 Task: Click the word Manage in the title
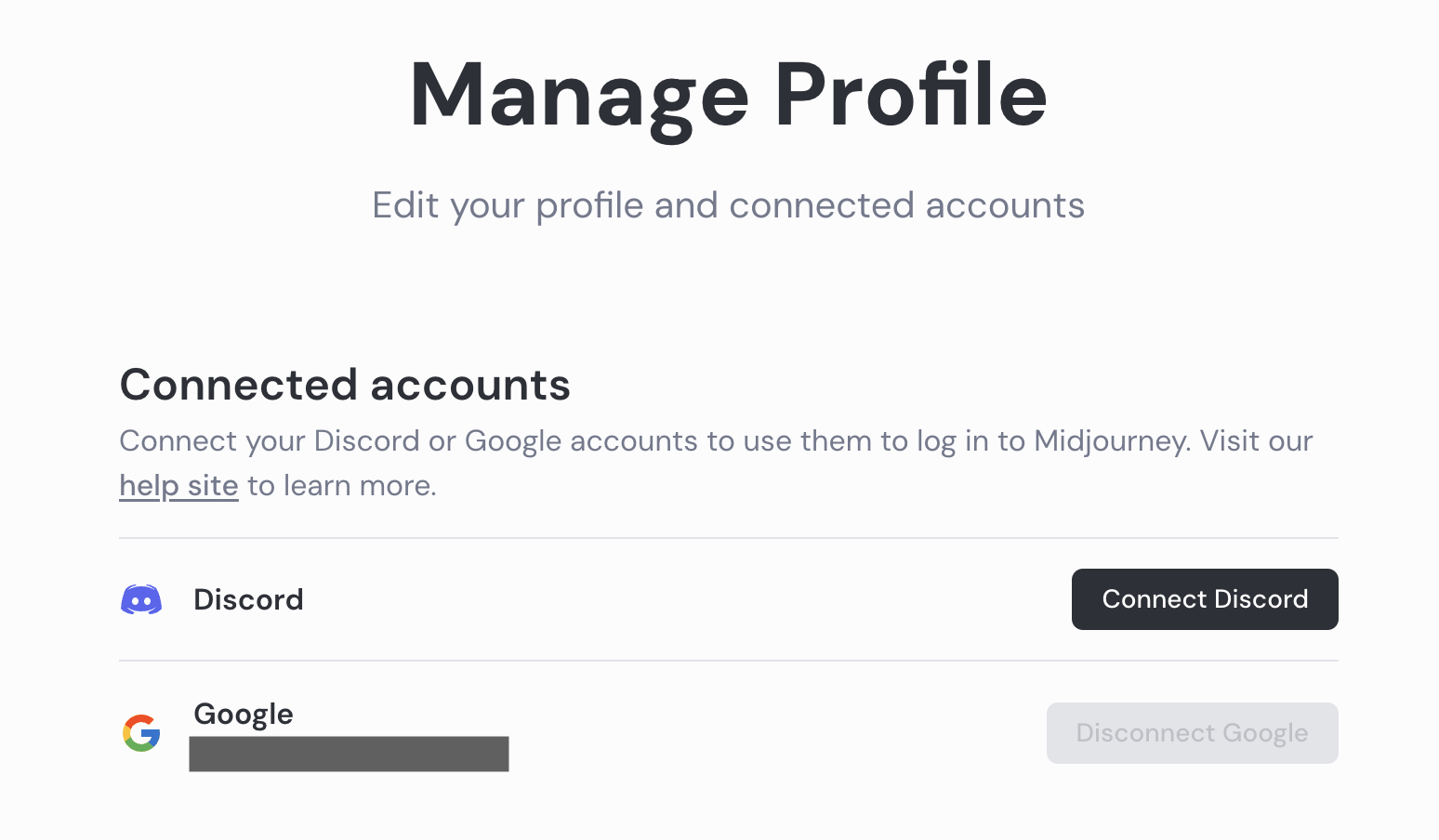(x=579, y=96)
